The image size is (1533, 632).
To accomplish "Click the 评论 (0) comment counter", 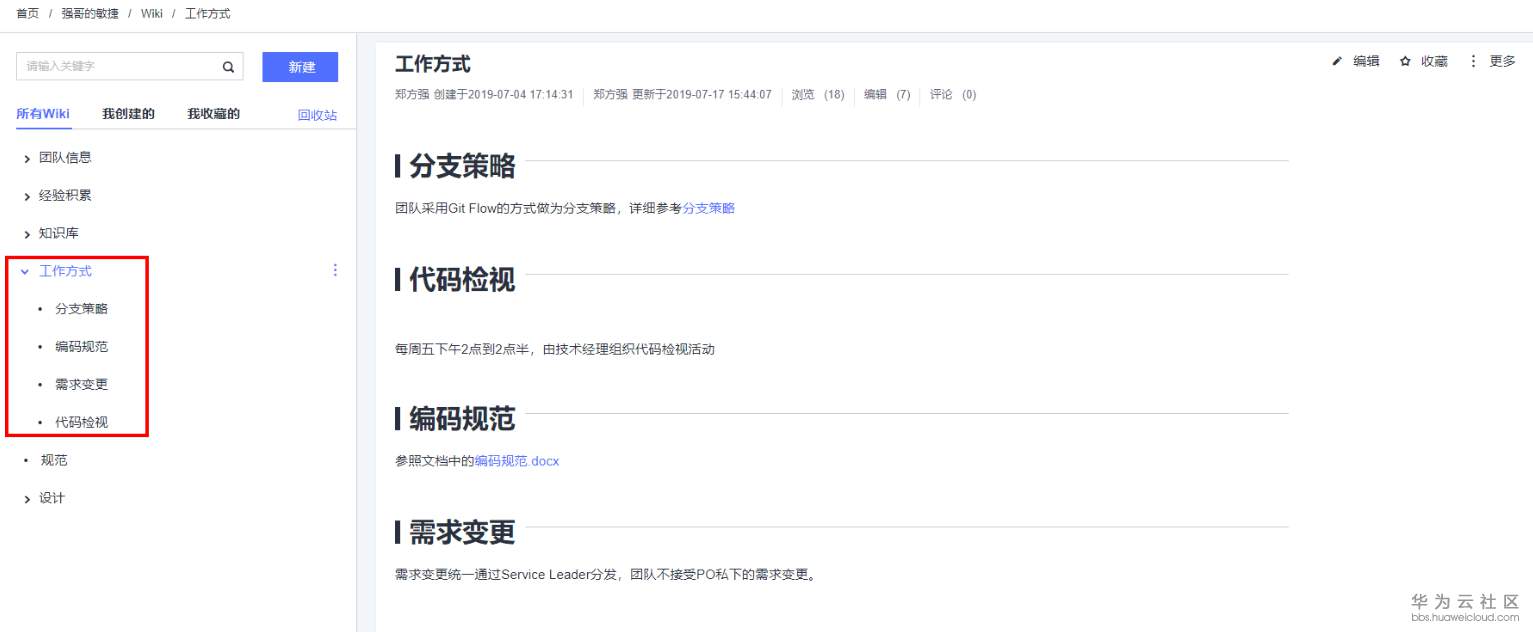I will click(x=950, y=95).
